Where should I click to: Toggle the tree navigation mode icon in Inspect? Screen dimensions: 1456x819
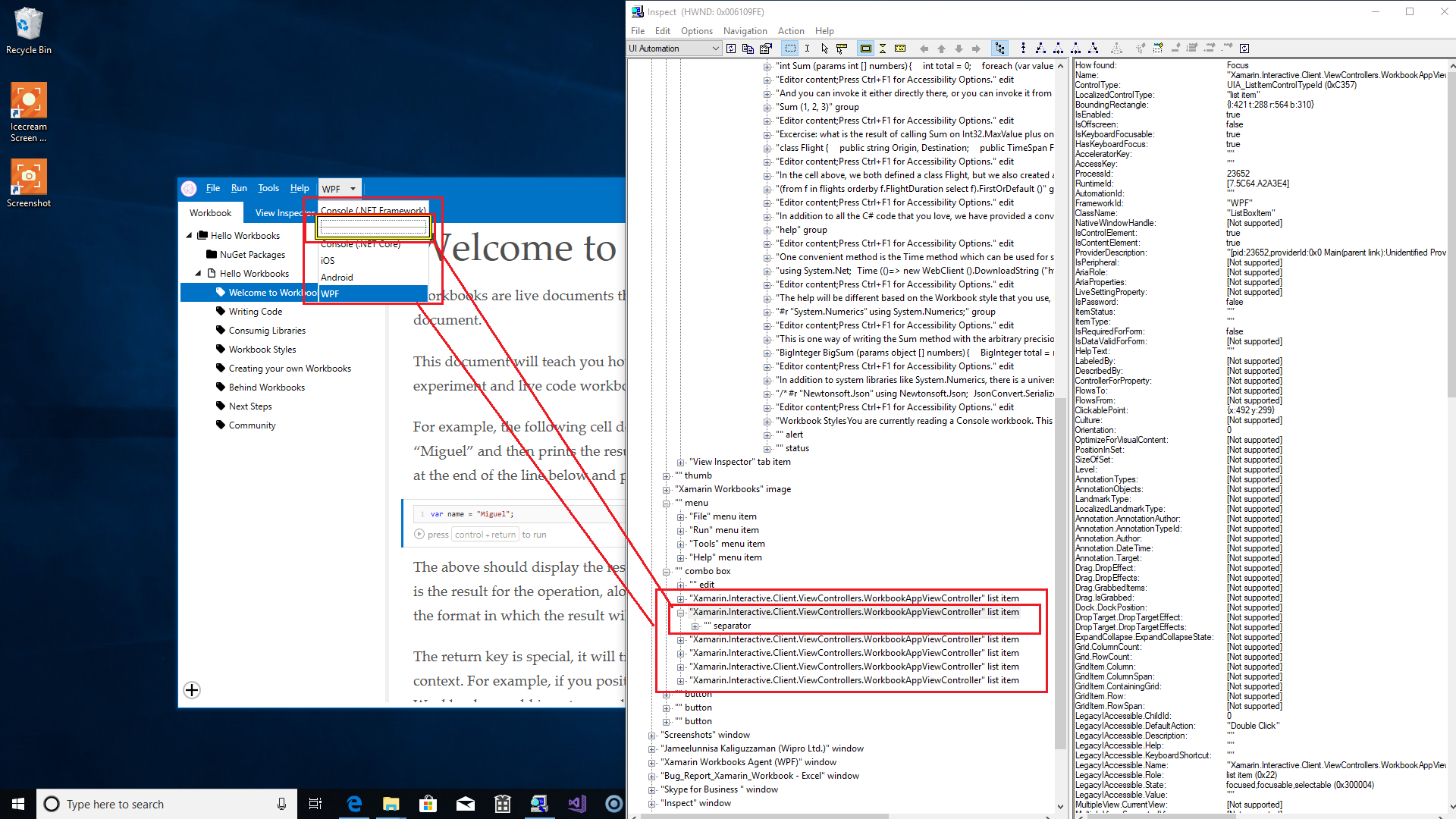[999, 48]
